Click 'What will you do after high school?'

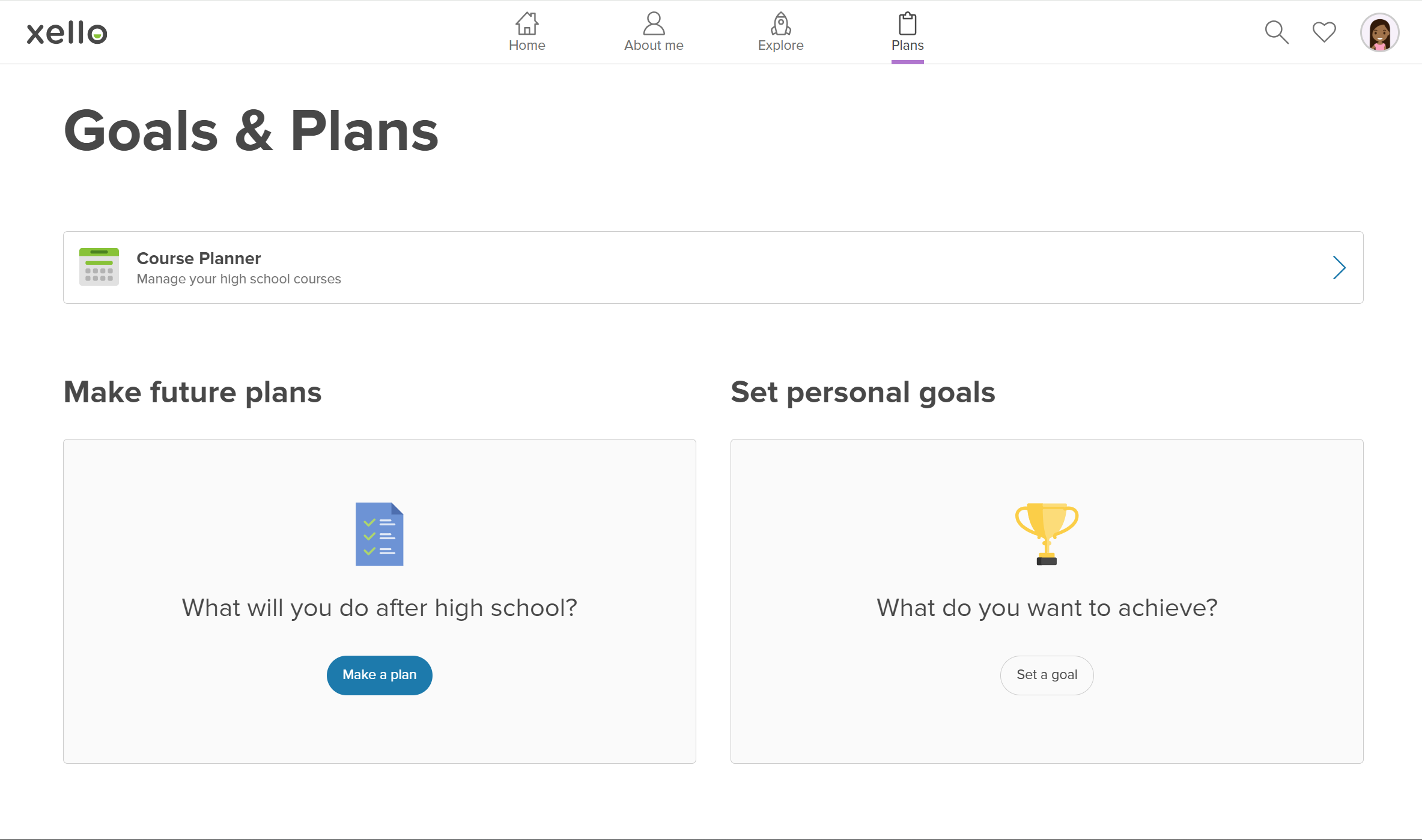380,608
